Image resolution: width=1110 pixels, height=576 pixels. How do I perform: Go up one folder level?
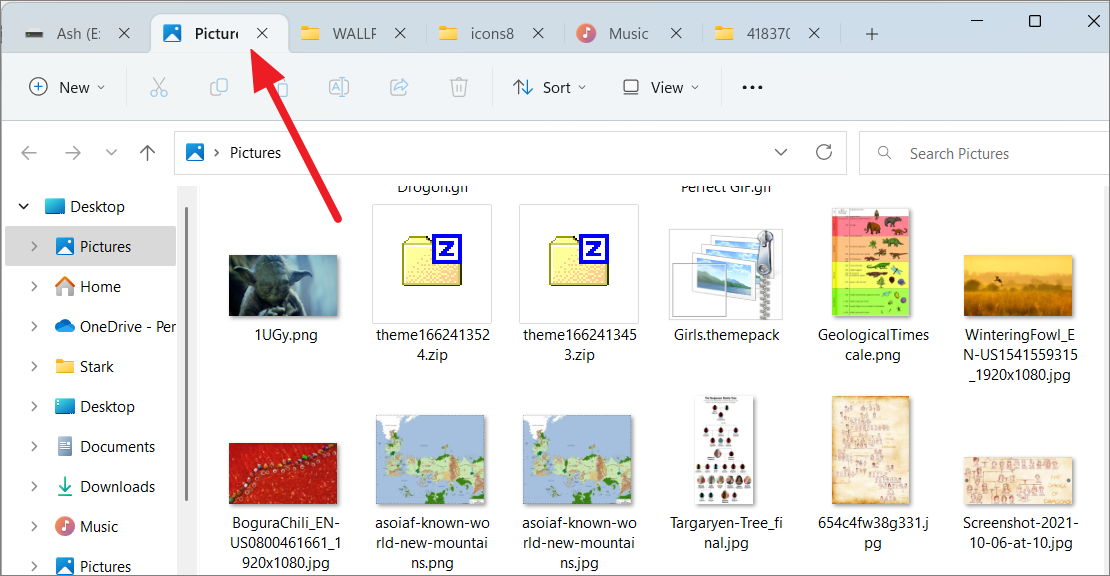[147, 153]
